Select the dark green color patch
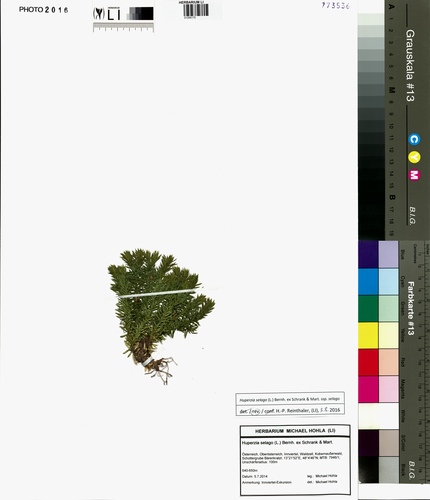Image resolution: width=430 pixels, height=500 pixels. tap(368, 308)
